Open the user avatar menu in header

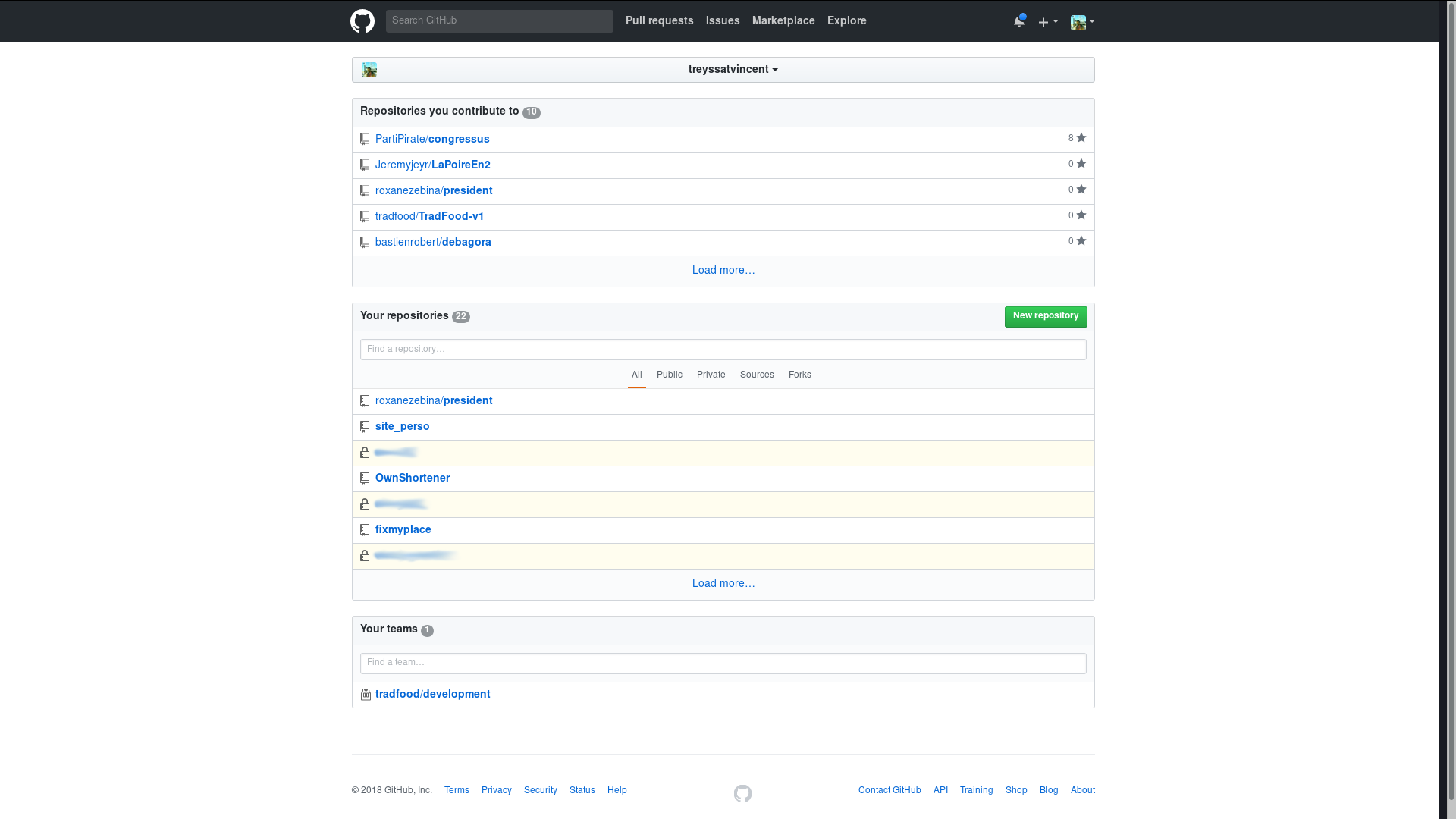click(x=1082, y=22)
